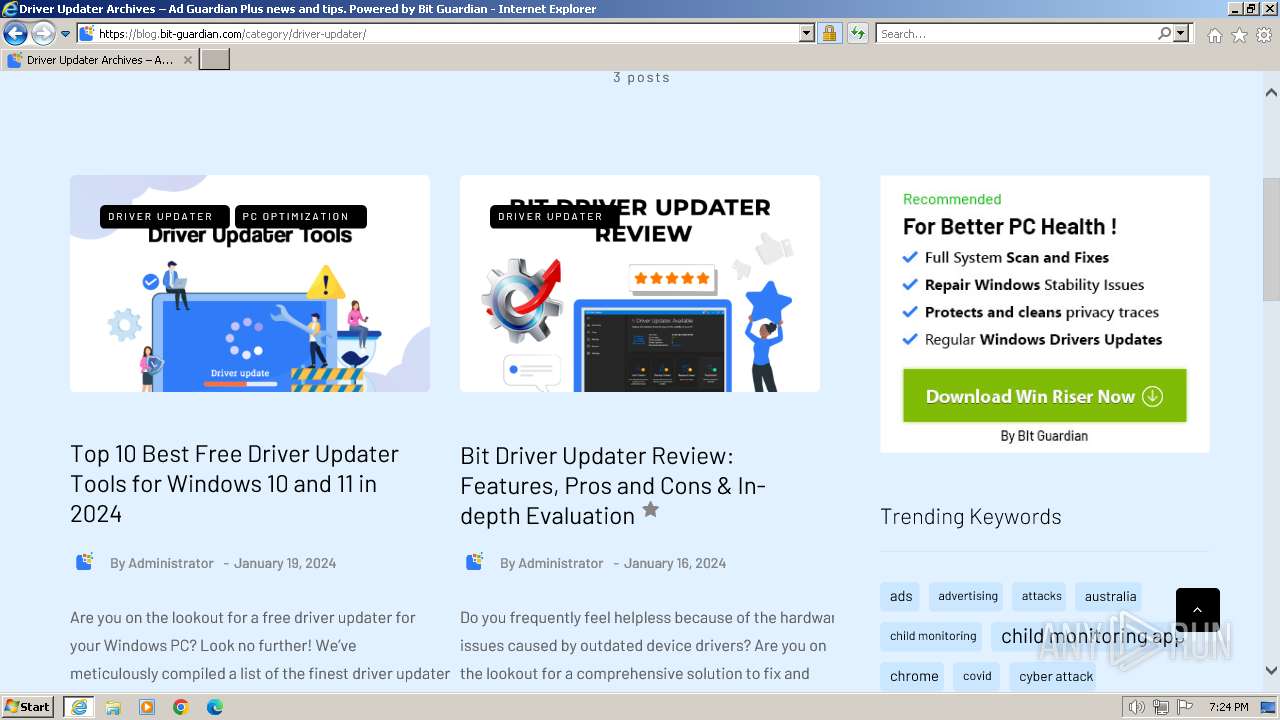Click author avatar on January 16 post
Screen dimensions: 1280x720
pos(474,562)
